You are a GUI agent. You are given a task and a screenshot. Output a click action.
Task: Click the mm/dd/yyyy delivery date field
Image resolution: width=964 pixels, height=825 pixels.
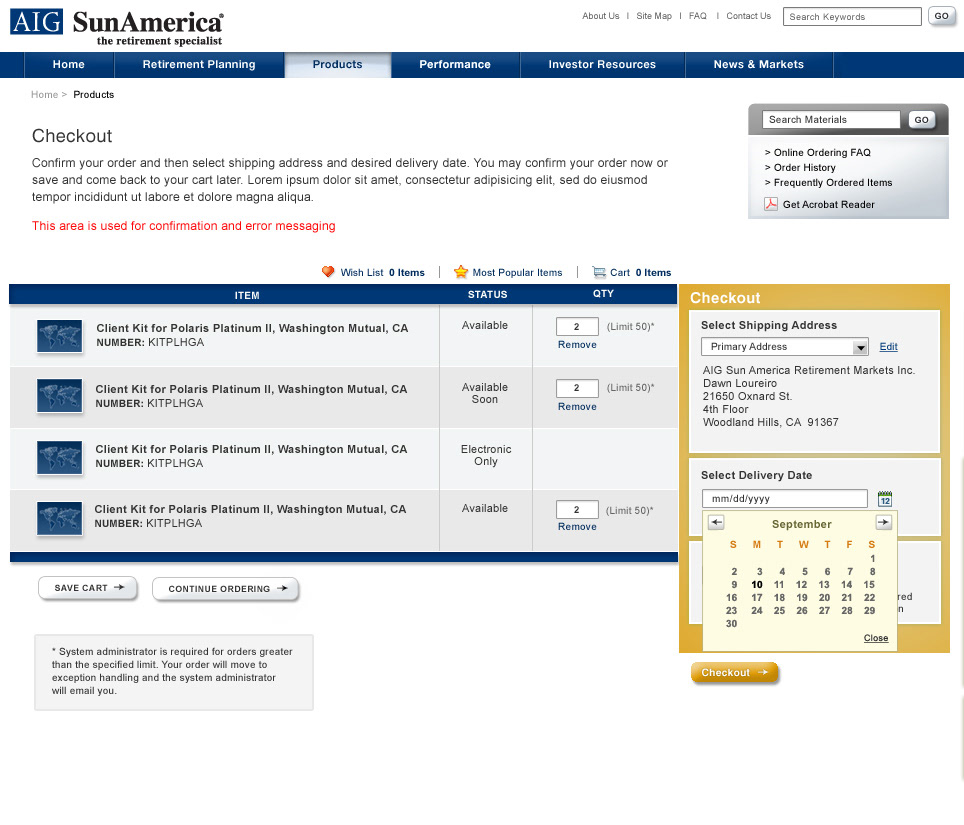point(784,499)
